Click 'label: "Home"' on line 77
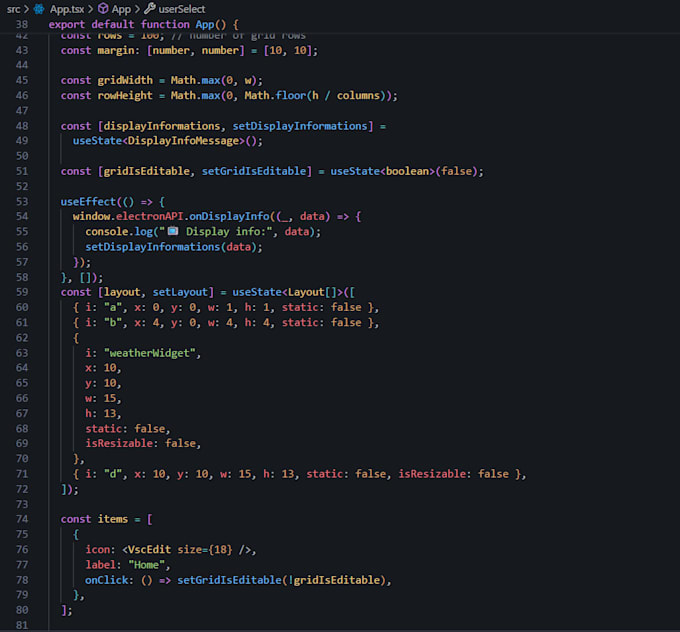 click(x=125, y=565)
